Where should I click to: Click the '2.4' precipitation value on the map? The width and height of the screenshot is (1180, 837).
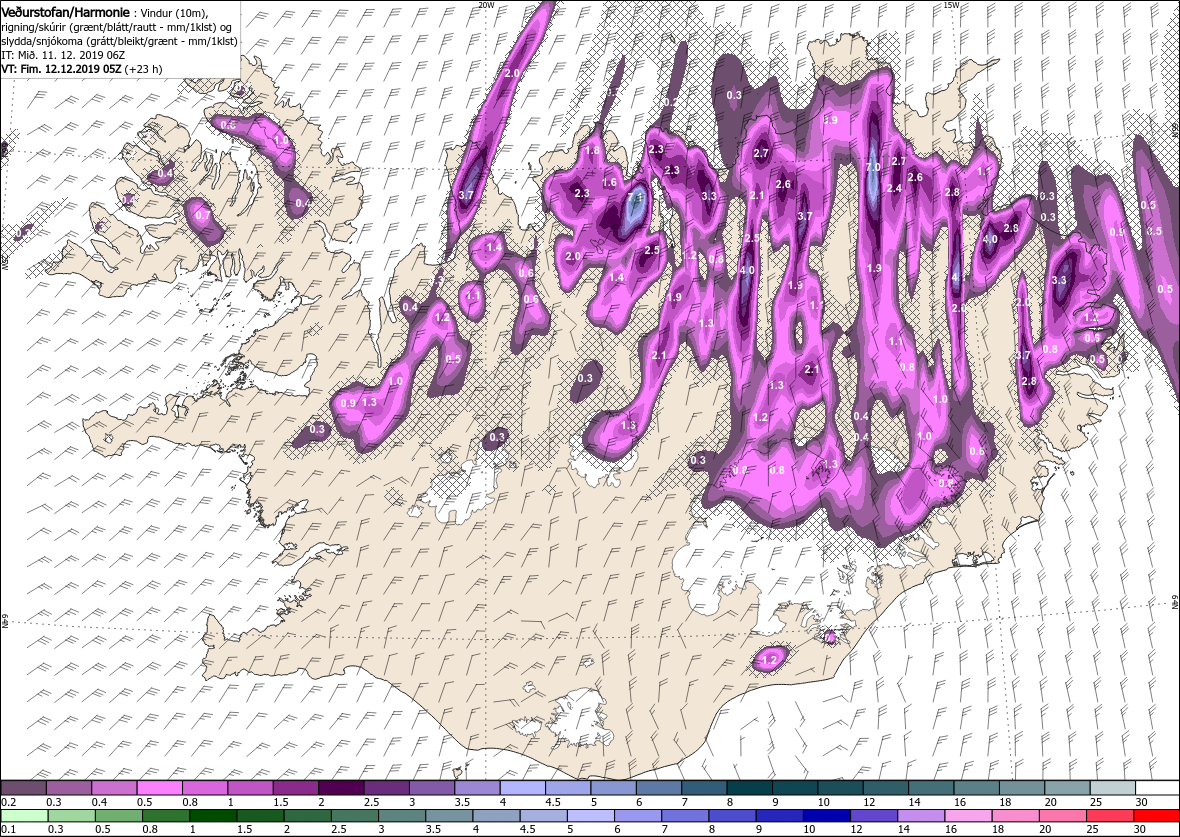[x=894, y=188]
